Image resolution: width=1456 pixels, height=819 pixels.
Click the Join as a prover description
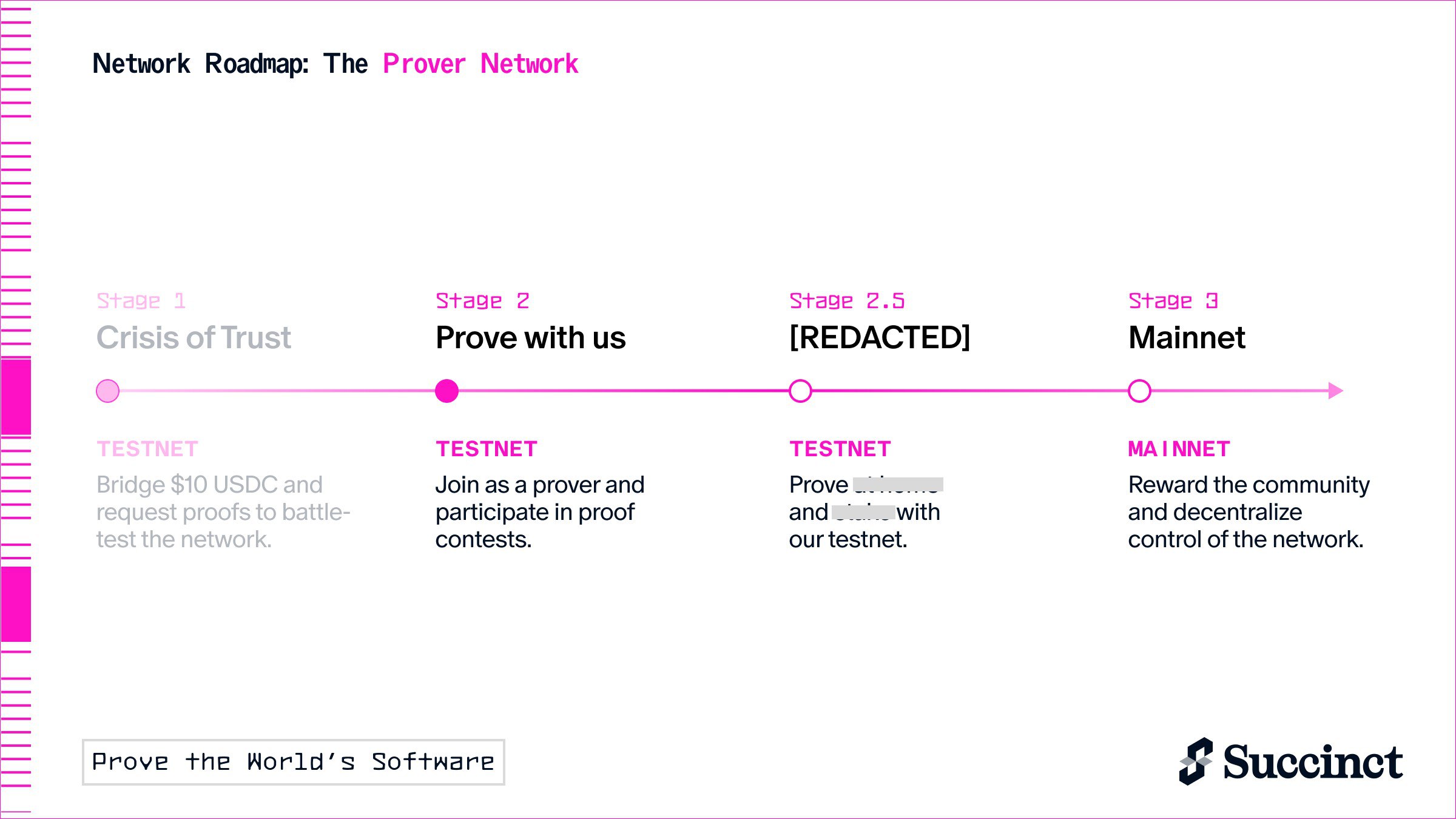(540, 512)
